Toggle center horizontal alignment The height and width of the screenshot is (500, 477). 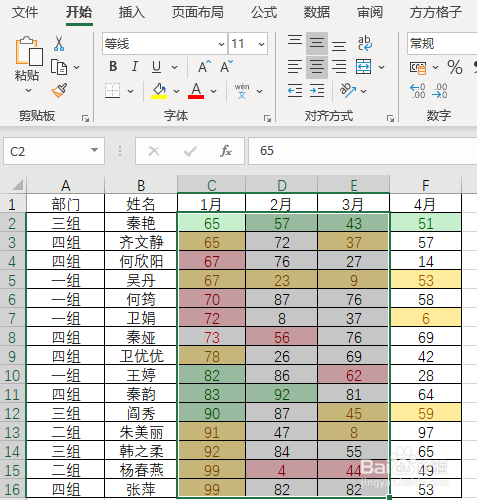tap(317, 67)
